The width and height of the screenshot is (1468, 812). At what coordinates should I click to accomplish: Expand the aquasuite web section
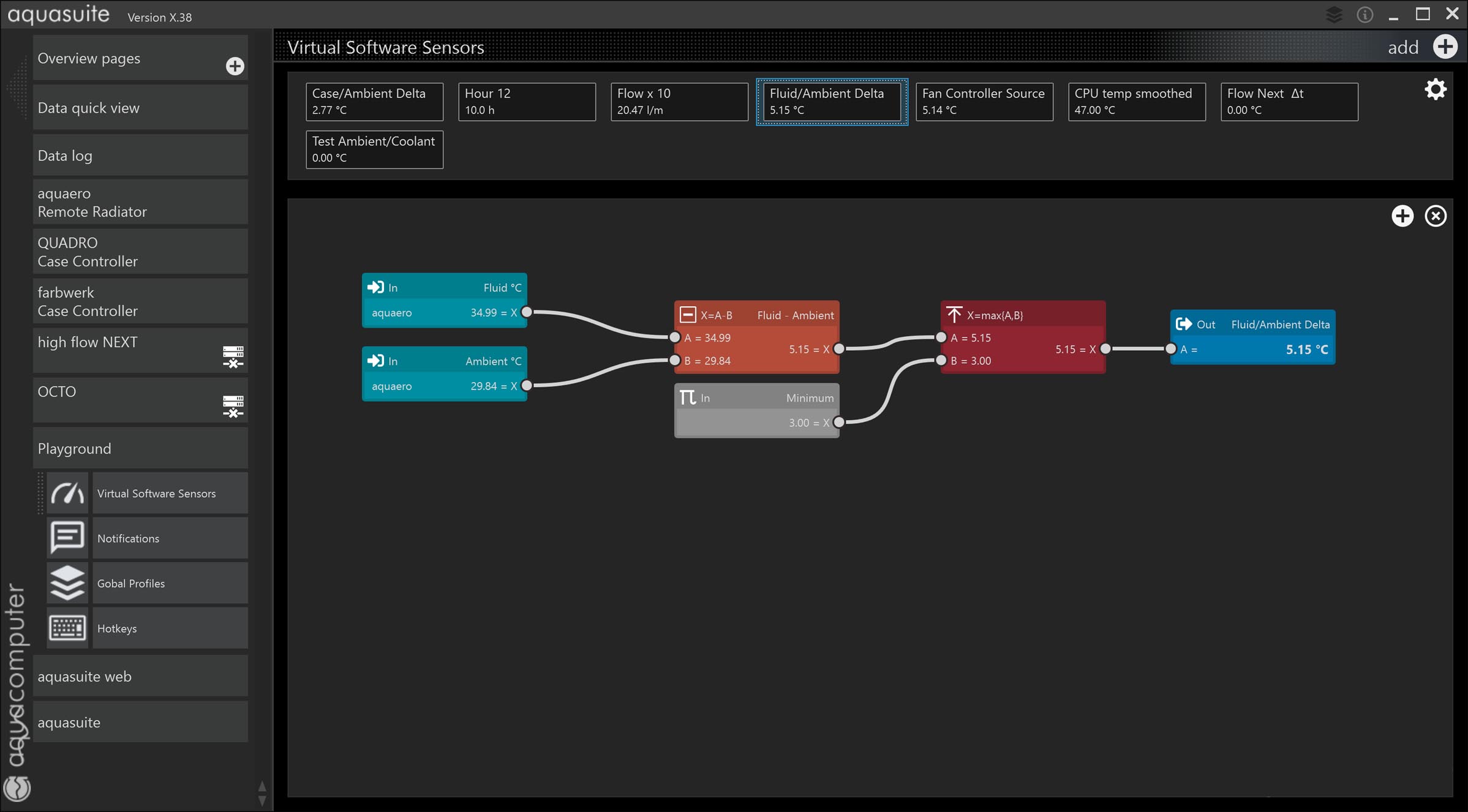(x=140, y=676)
